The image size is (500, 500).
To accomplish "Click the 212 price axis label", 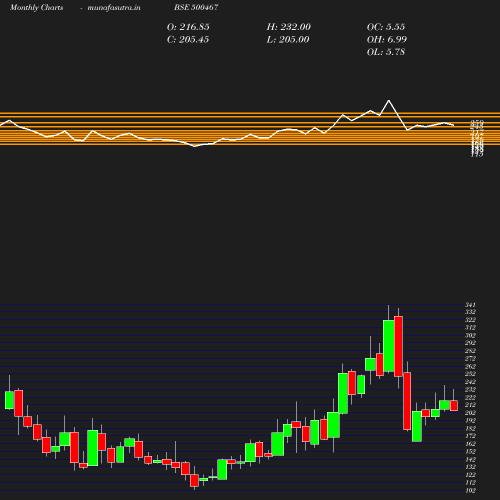I will tap(470, 405).
